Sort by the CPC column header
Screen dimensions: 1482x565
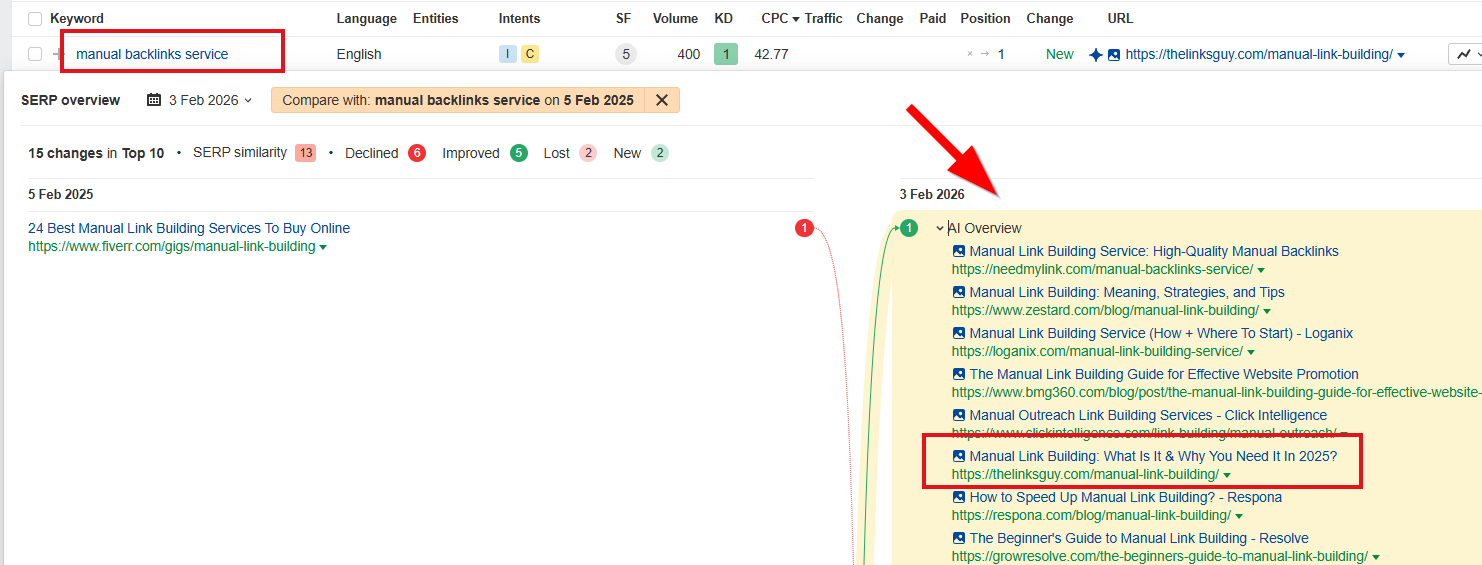pos(781,18)
